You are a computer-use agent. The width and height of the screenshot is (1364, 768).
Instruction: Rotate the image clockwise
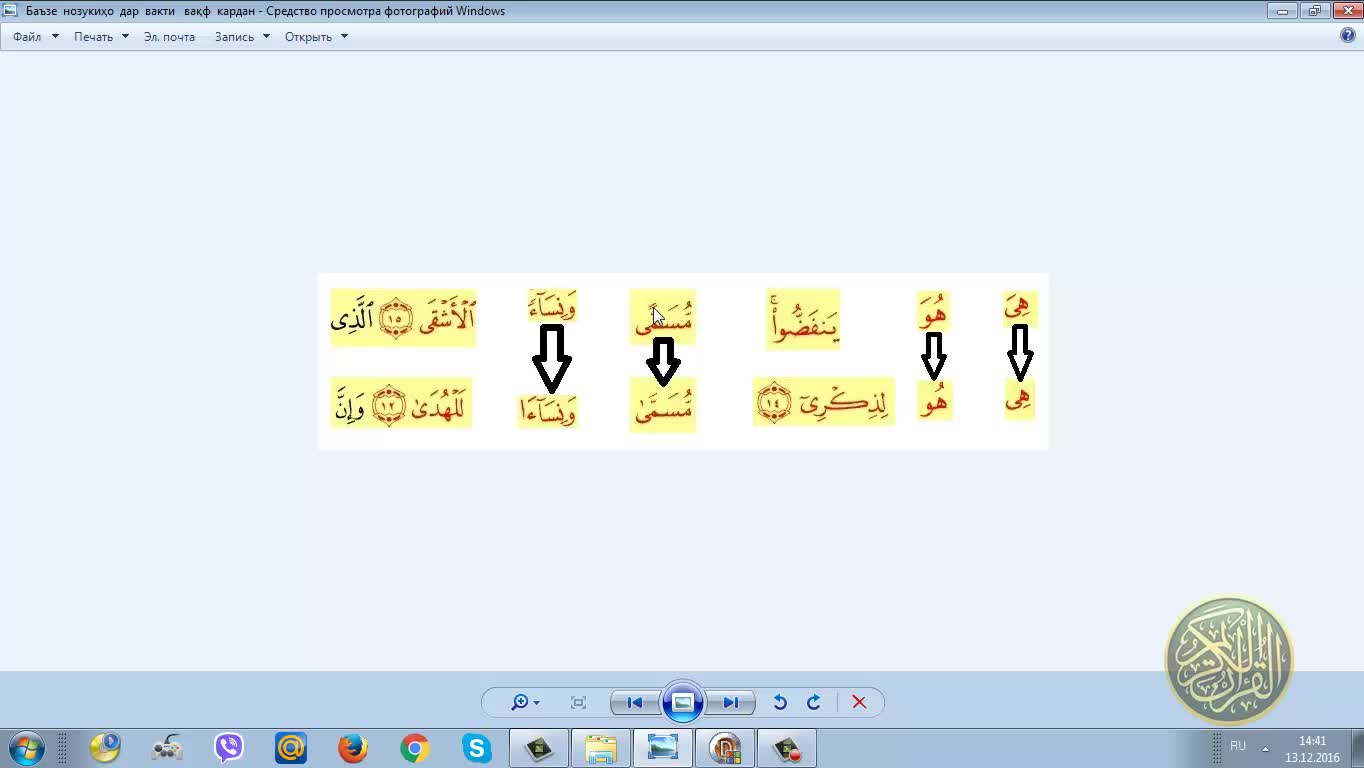[x=813, y=702]
